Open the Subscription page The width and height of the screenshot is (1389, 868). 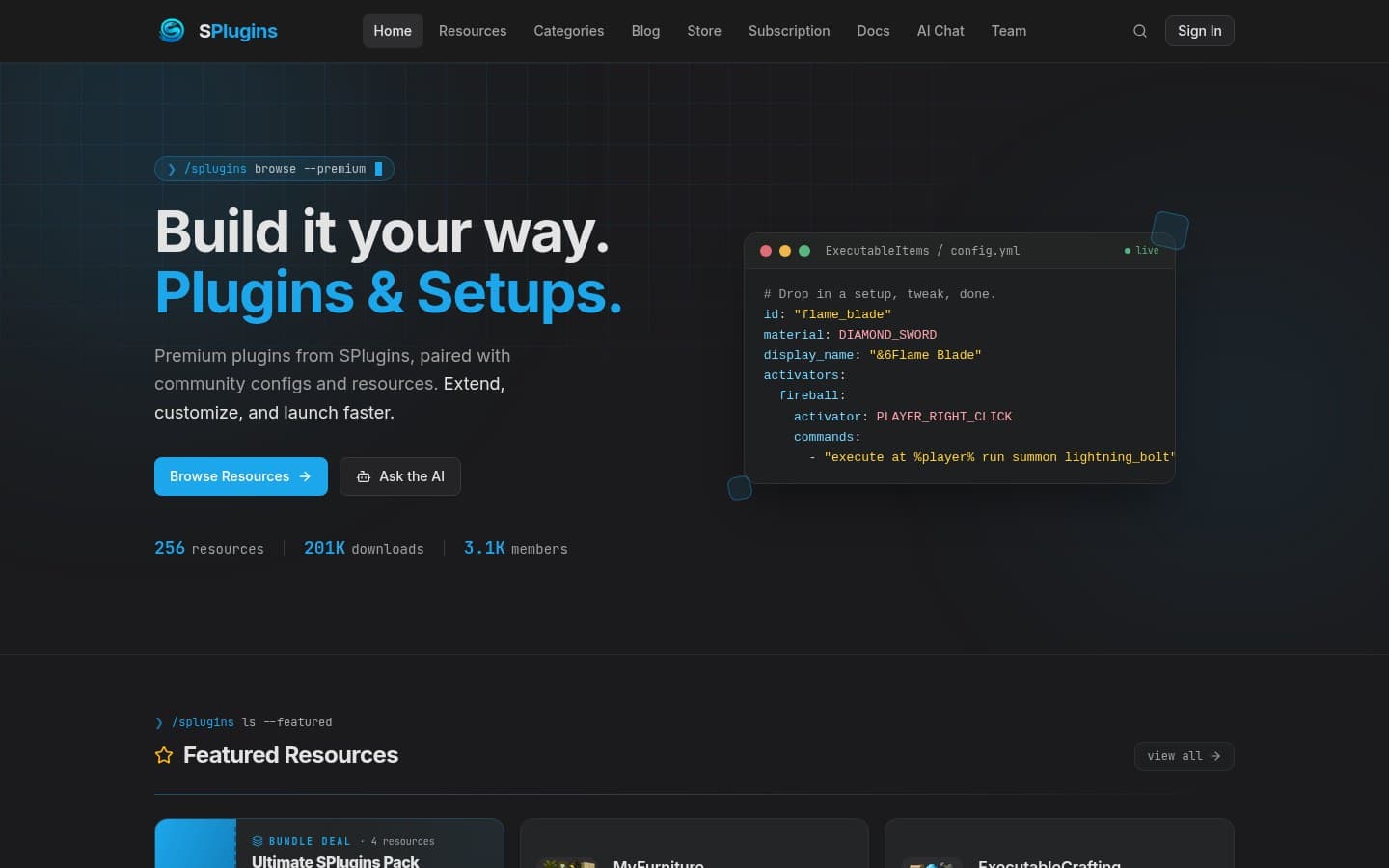pyautogui.click(x=789, y=31)
